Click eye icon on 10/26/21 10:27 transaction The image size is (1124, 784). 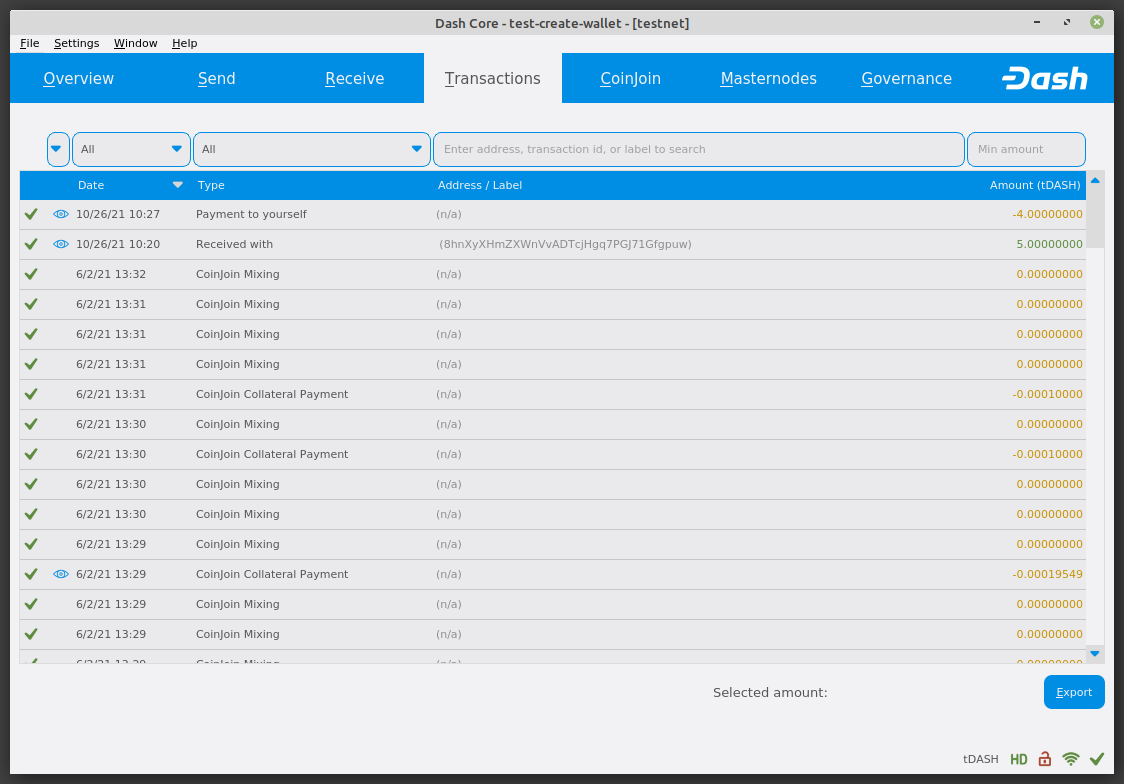(x=61, y=214)
